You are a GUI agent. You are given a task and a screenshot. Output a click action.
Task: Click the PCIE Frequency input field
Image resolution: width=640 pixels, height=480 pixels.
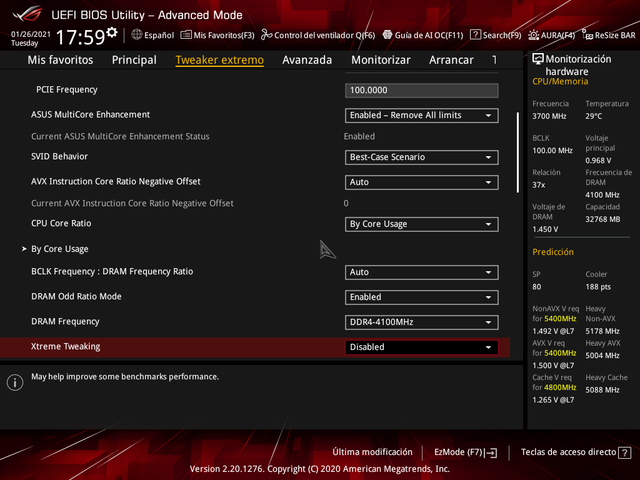coord(422,91)
